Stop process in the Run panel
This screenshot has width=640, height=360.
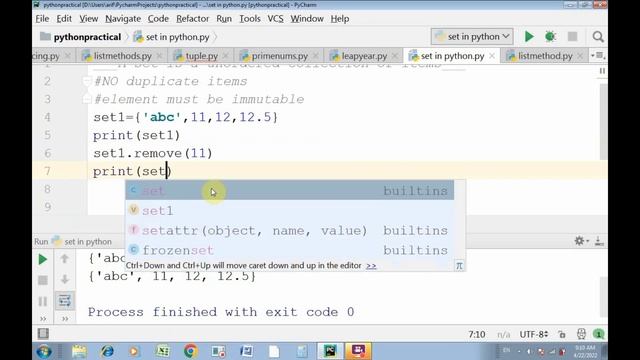42,280
